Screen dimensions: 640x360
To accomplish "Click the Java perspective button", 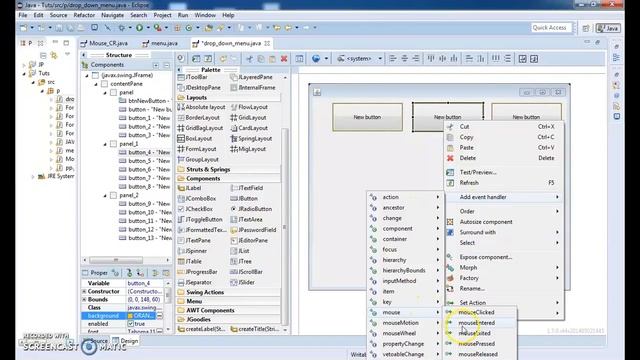I will [x=608, y=28].
